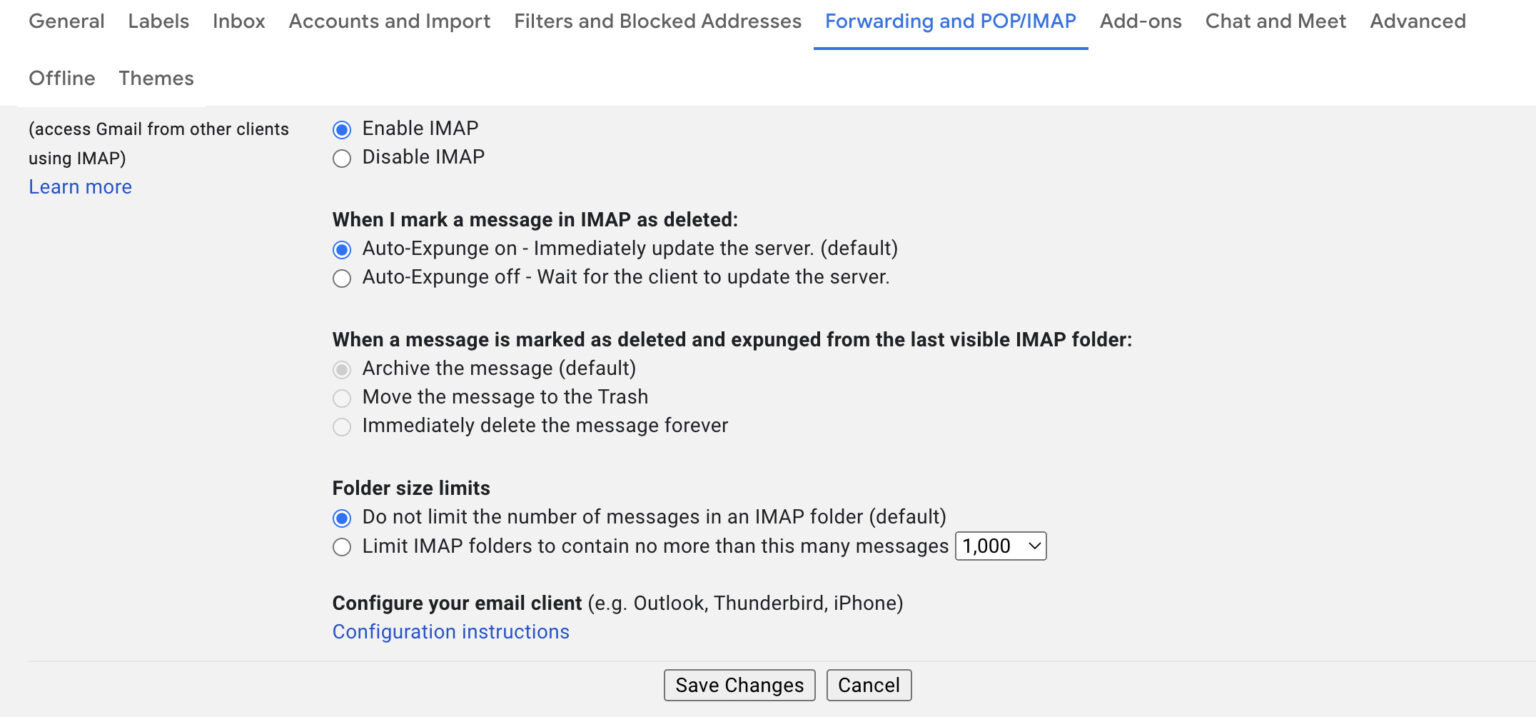1536x717 pixels.
Task: Select Do not limit messages option
Action: click(x=342, y=518)
